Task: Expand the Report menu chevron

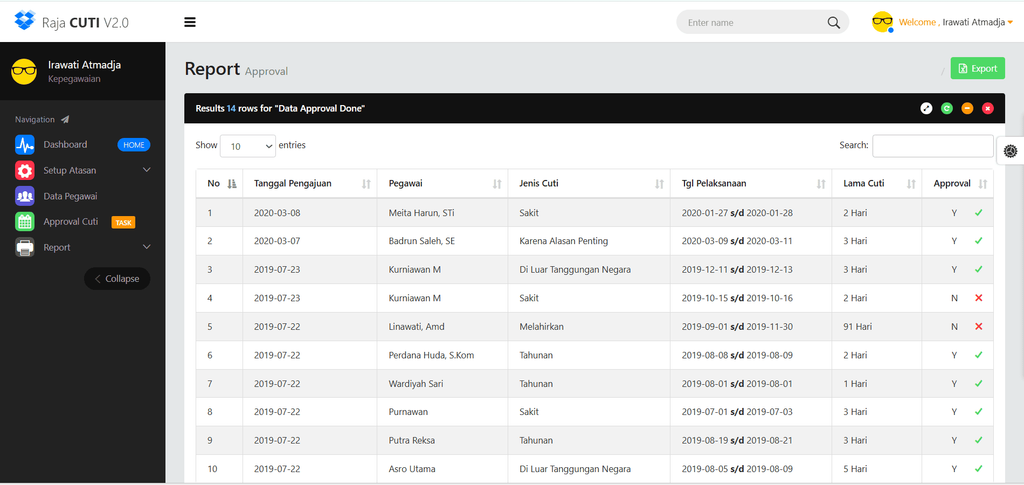Action: tap(146, 247)
